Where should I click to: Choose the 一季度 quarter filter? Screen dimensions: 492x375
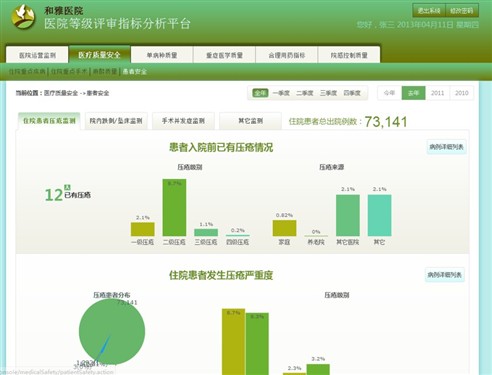281,93
